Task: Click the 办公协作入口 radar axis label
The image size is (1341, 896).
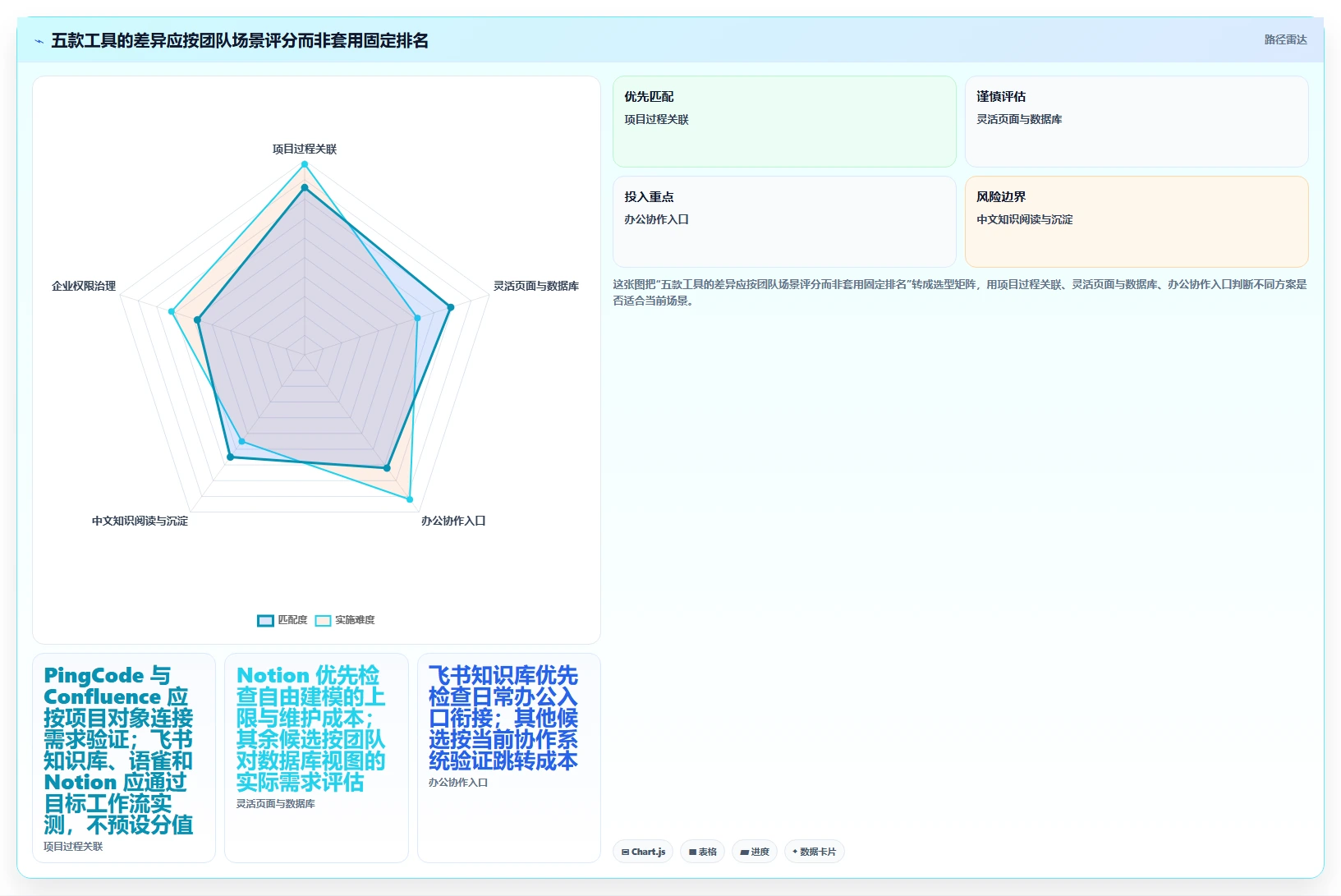Action: coord(453,521)
